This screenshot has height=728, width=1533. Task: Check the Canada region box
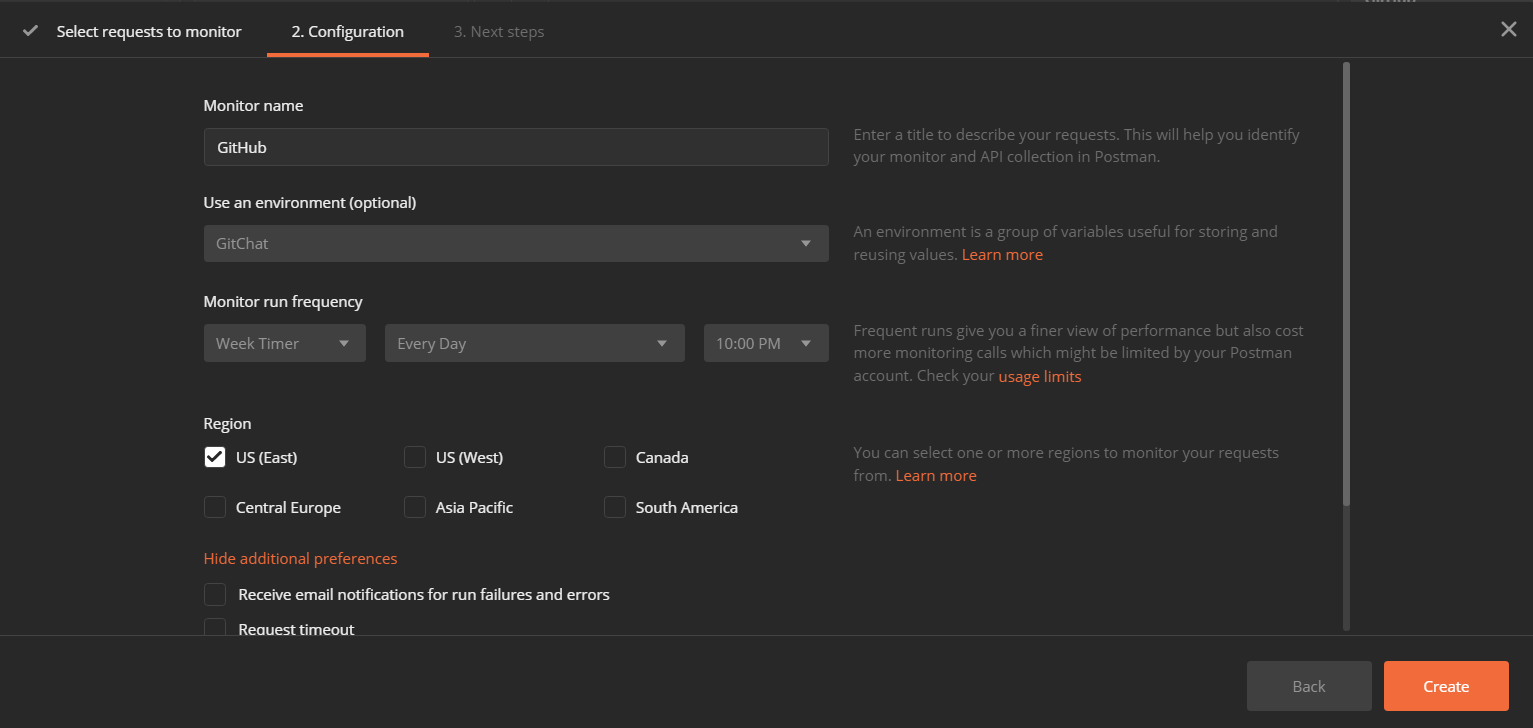[615, 457]
